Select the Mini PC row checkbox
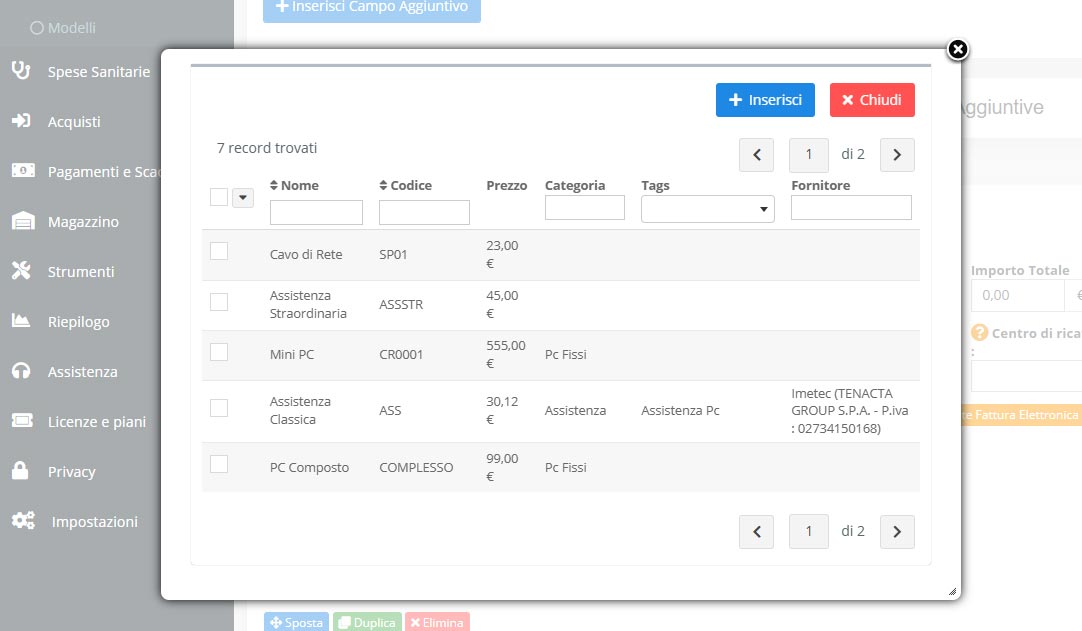1082x631 pixels. (x=219, y=352)
